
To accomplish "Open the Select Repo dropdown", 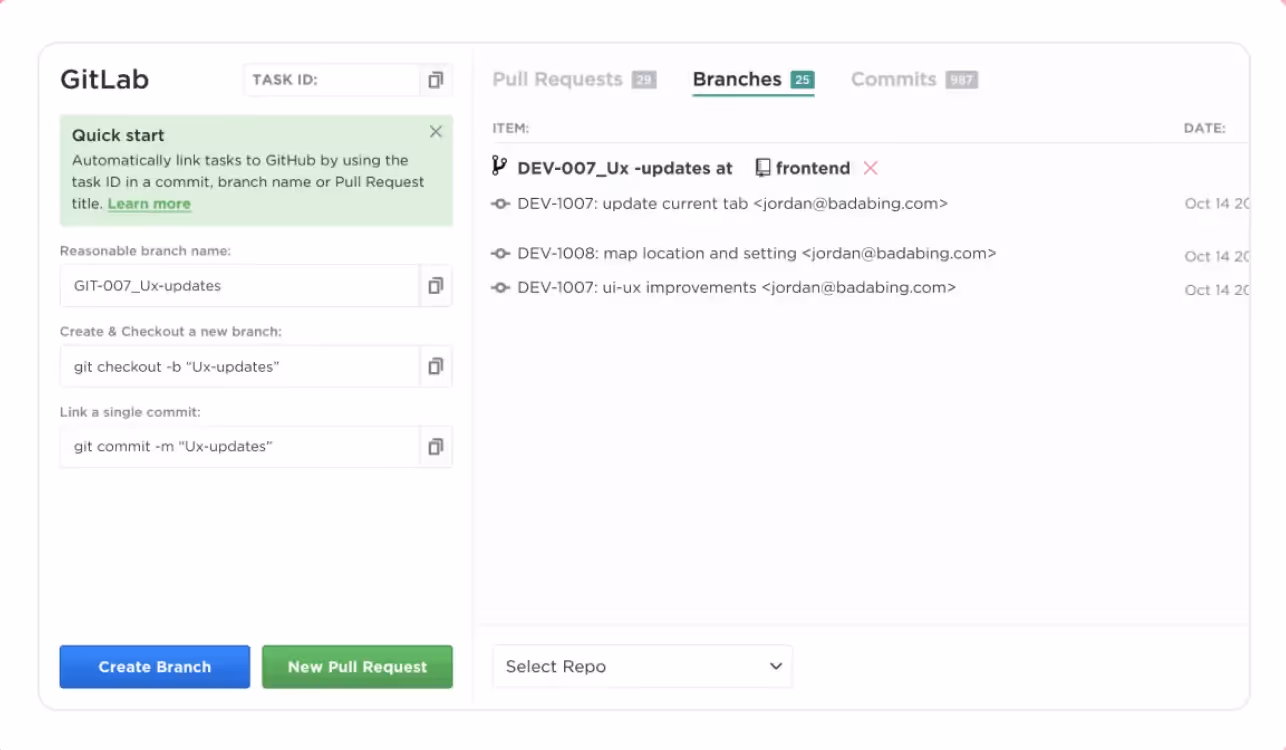I will [x=642, y=667].
